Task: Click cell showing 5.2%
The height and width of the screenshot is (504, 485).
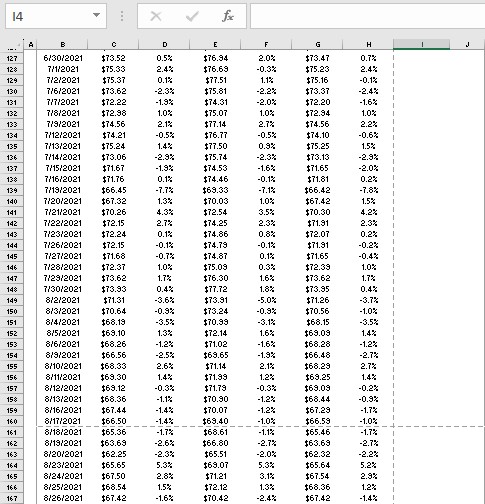Action: click(x=368, y=465)
